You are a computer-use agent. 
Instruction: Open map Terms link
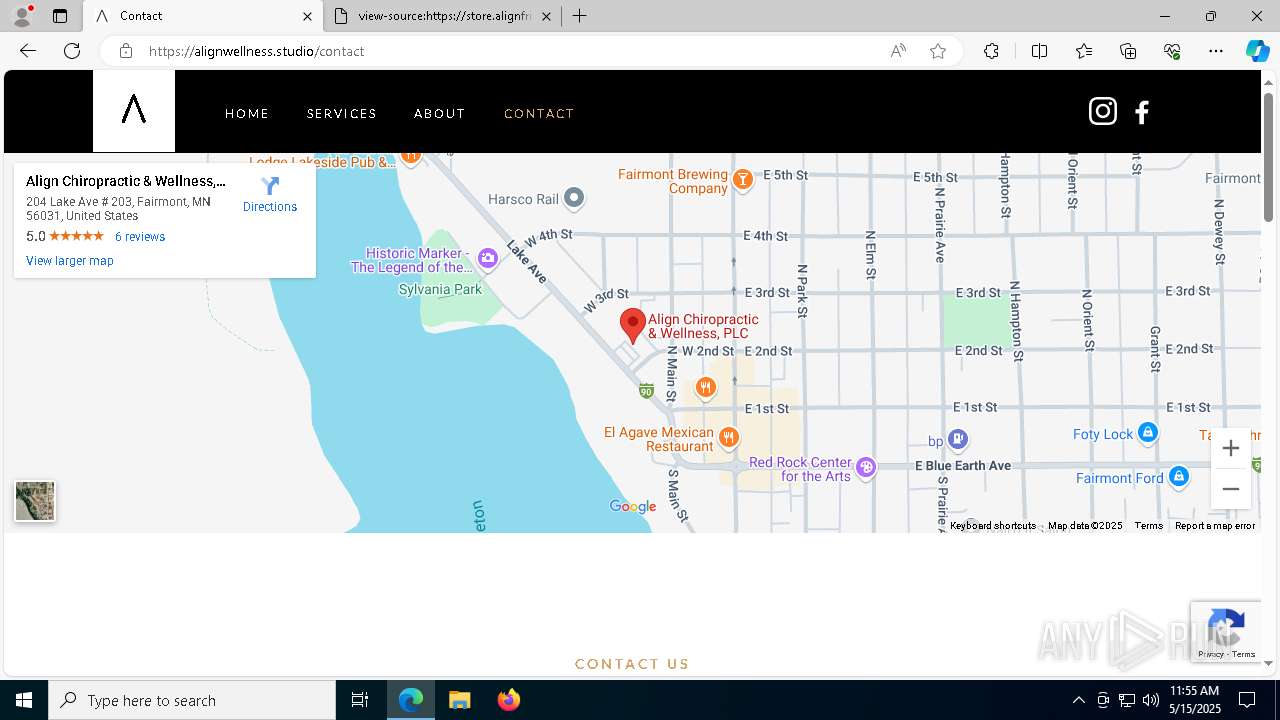click(x=1148, y=526)
